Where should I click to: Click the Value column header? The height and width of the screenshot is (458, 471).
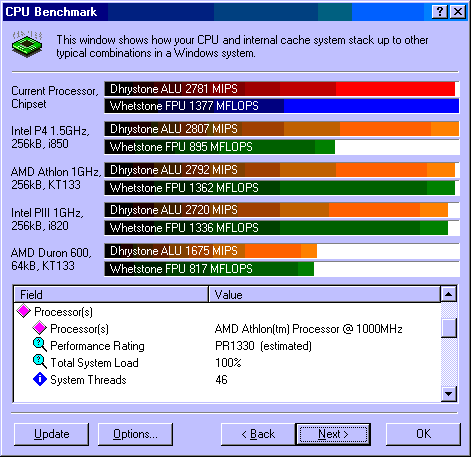[x=324, y=294]
